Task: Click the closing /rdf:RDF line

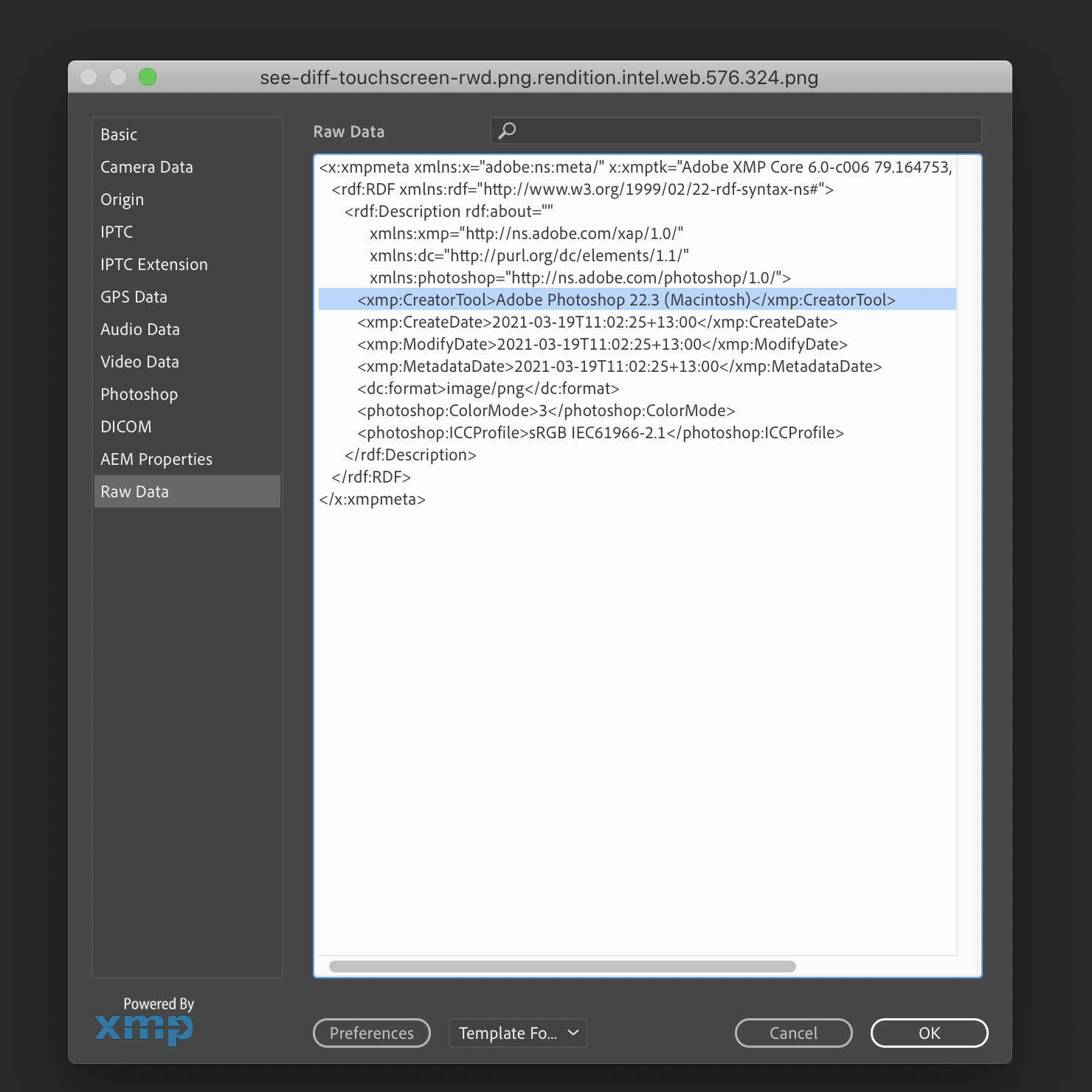Action: [x=371, y=477]
